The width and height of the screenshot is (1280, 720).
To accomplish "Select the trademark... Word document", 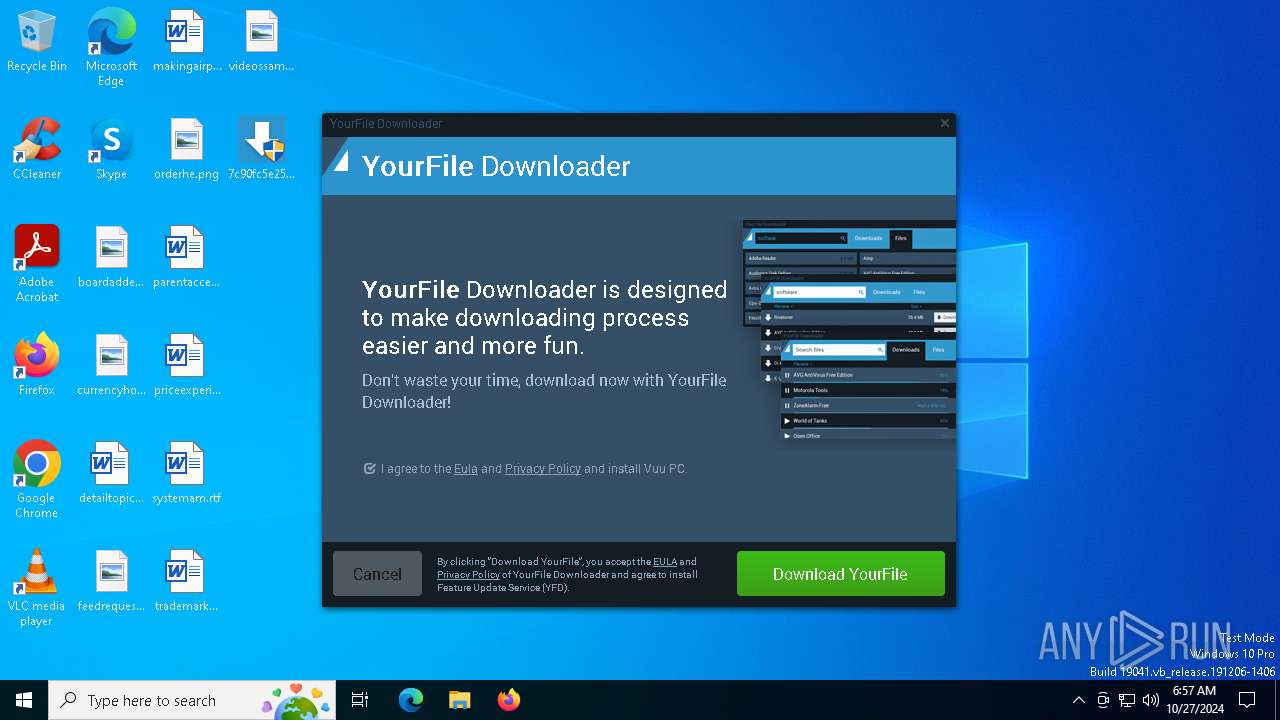I will click(186, 581).
